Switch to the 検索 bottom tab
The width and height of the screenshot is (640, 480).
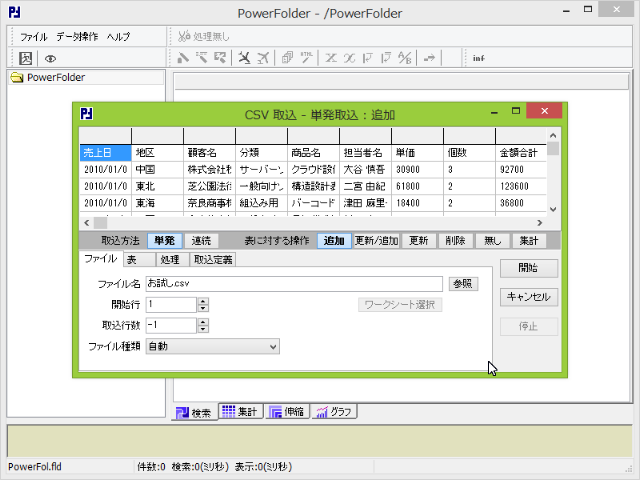(x=195, y=413)
